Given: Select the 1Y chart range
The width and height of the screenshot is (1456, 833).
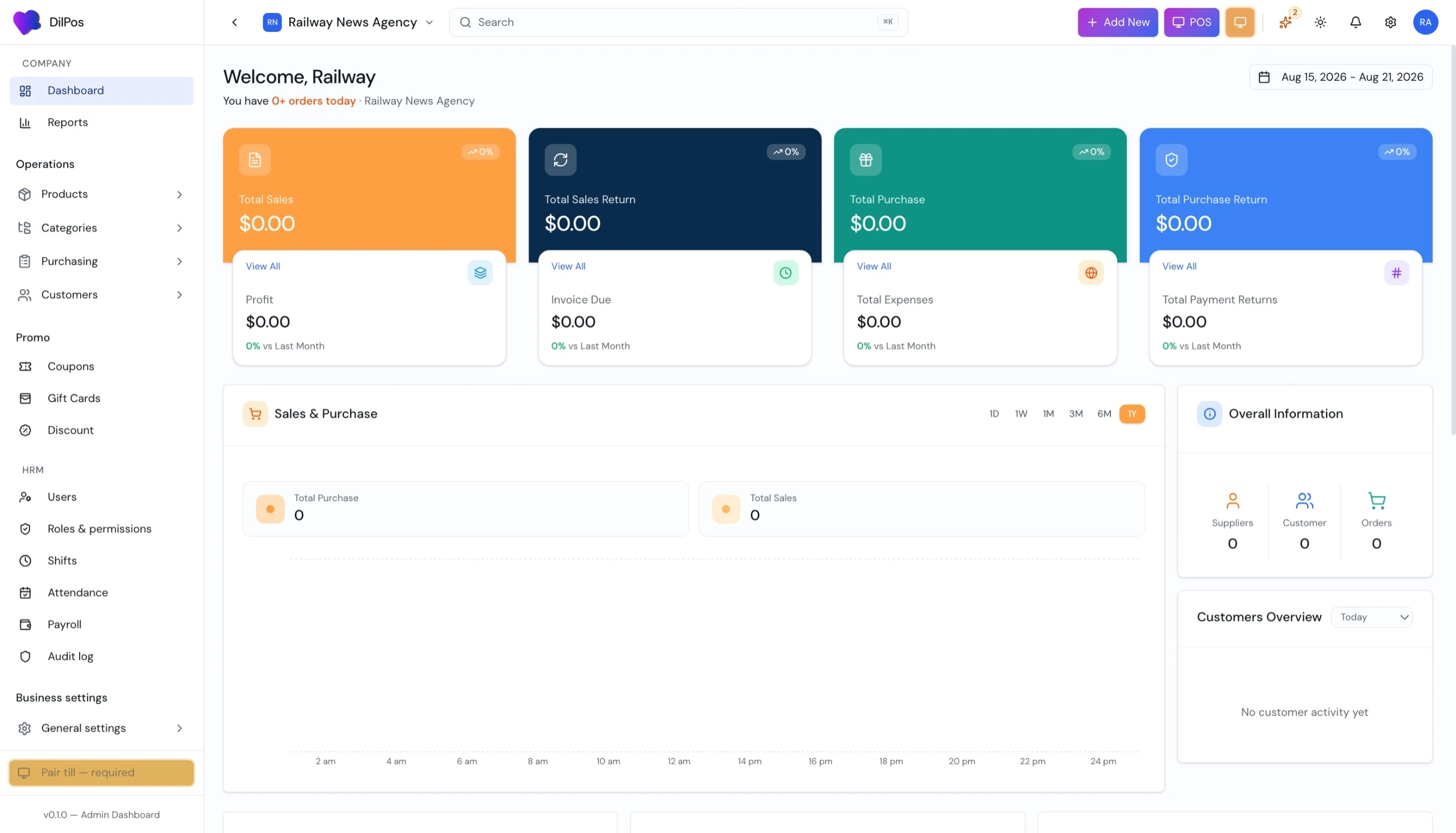Looking at the screenshot, I should click(x=1132, y=414).
